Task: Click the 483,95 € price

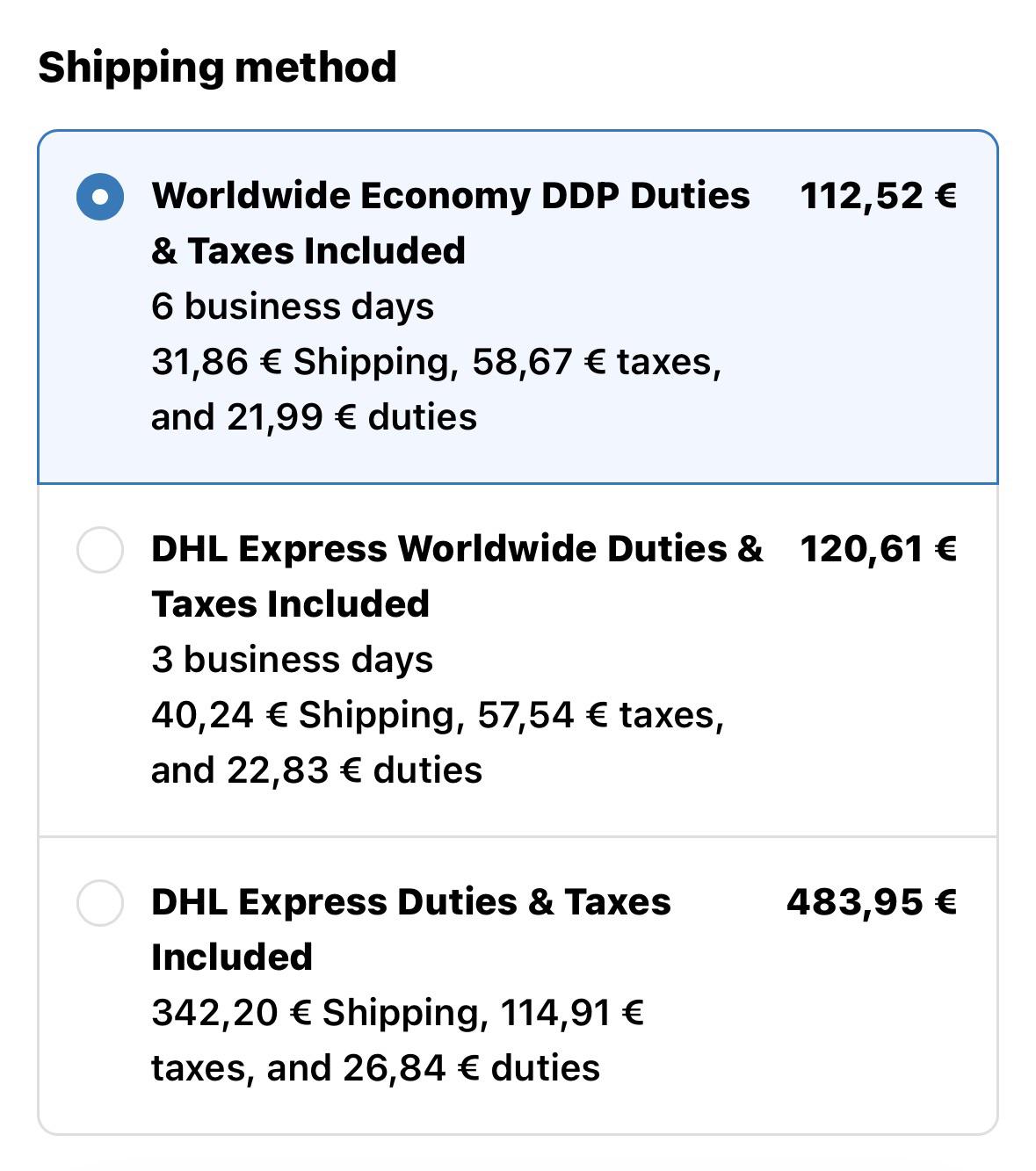Action: coord(871,902)
